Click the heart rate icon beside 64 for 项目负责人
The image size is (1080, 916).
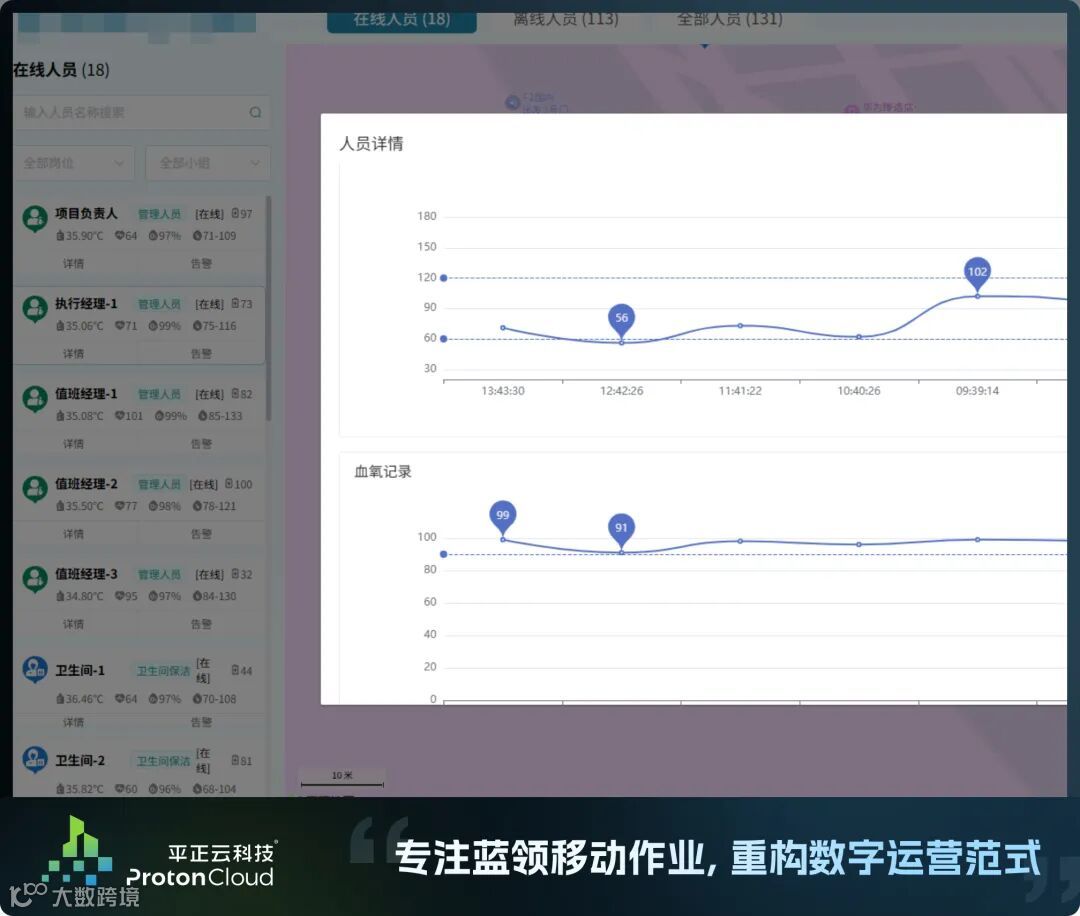tap(119, 236)
